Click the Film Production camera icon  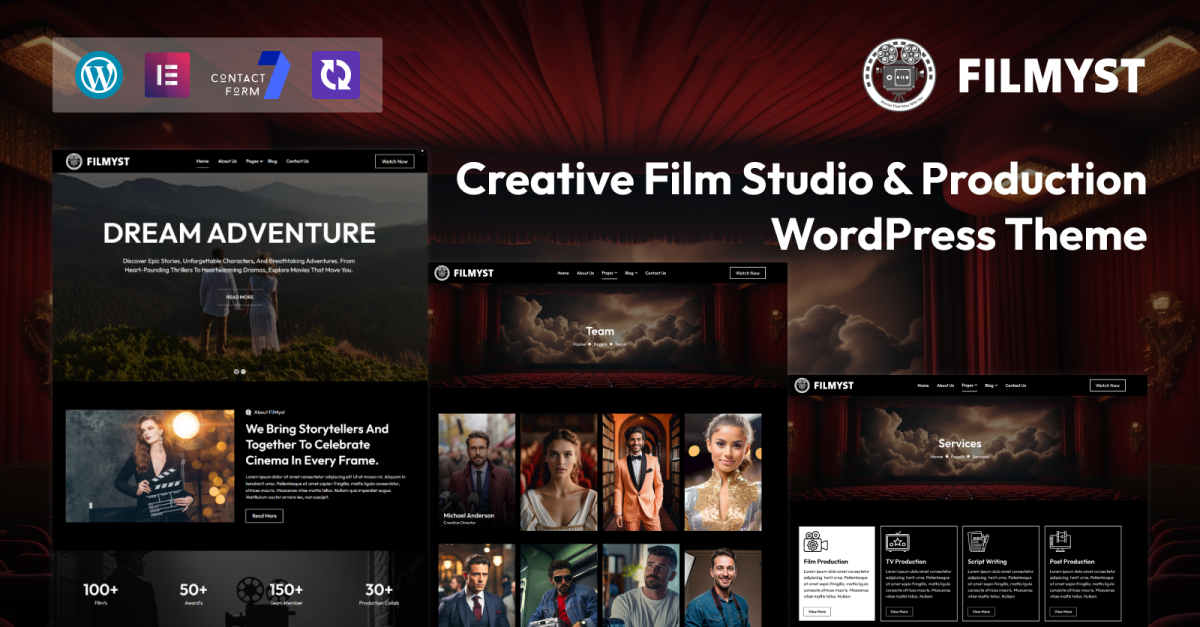pos(814,541)
